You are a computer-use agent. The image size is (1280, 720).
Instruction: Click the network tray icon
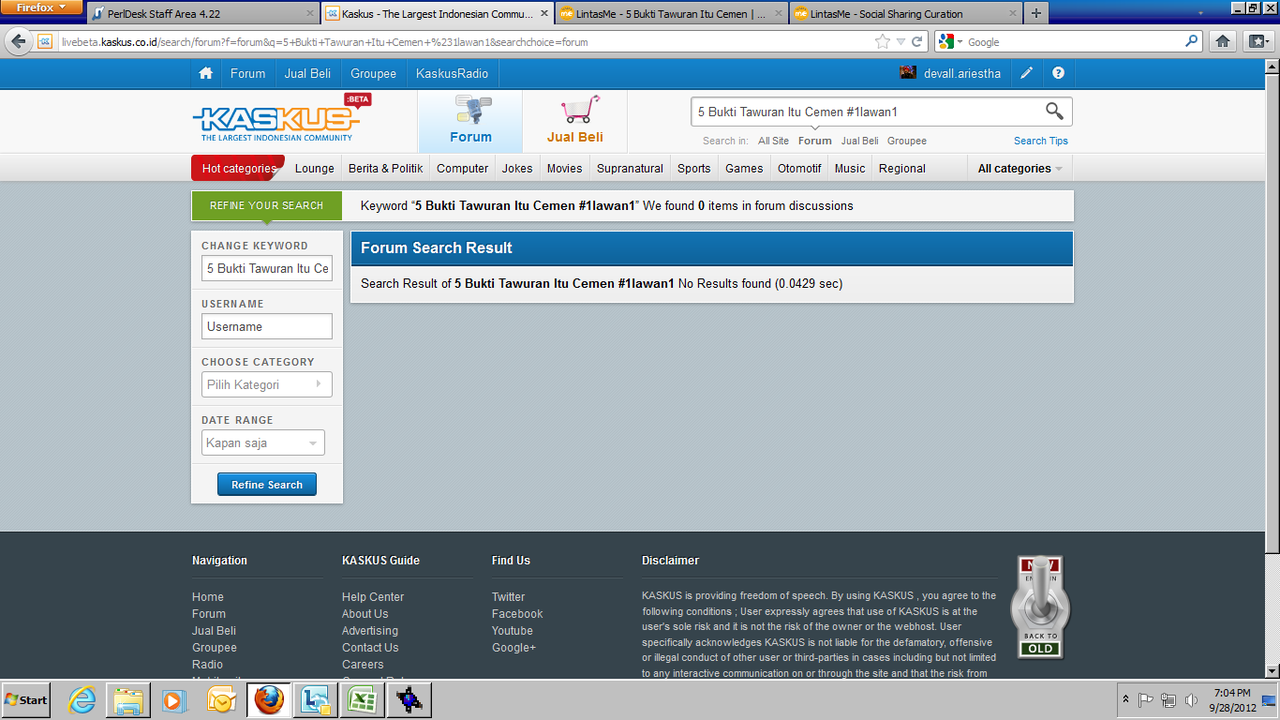point(1168,700)
